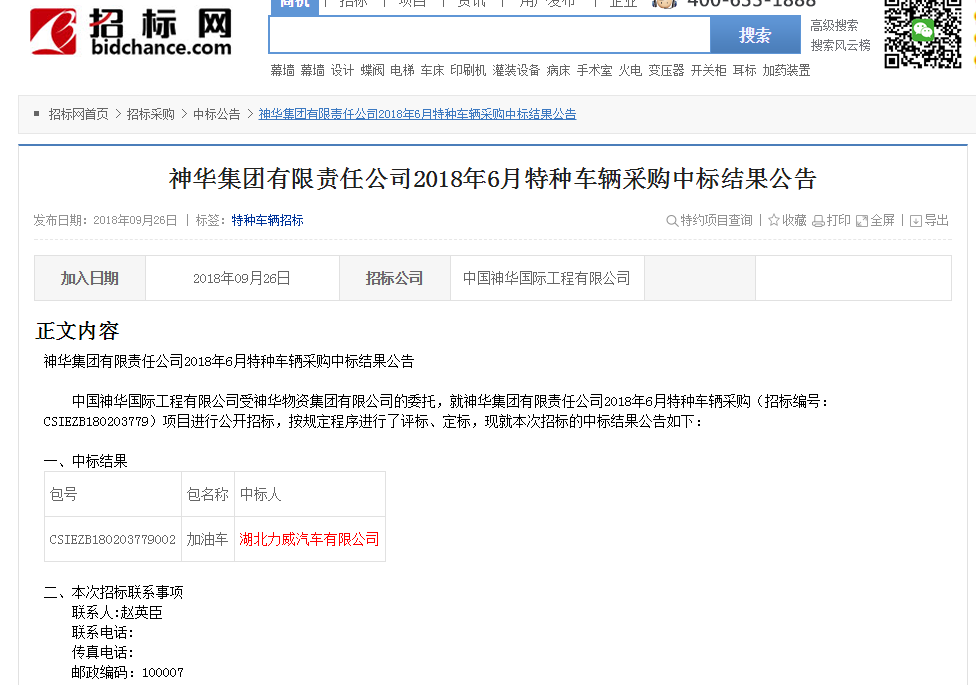This screenshot has height=685, width=976.
Task: Click the 特约项目查询 link text
Action: [716, 220]
